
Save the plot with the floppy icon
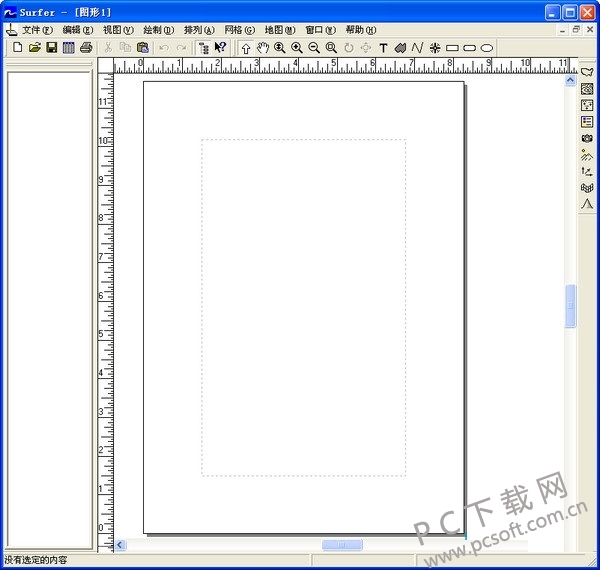pyautogui.click(x=52, y=48)
